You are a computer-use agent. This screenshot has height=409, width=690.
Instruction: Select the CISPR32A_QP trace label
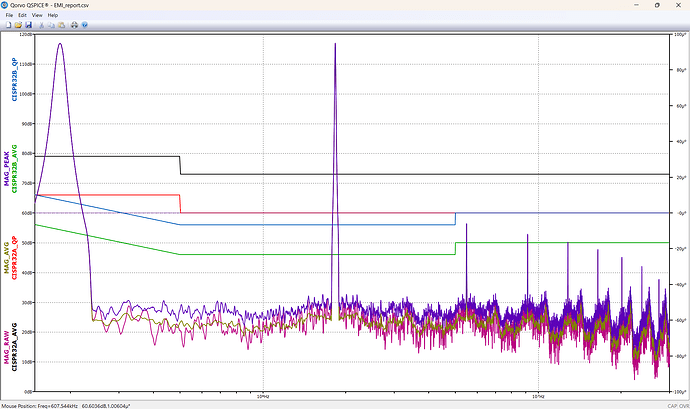click(x=14, y=258)
